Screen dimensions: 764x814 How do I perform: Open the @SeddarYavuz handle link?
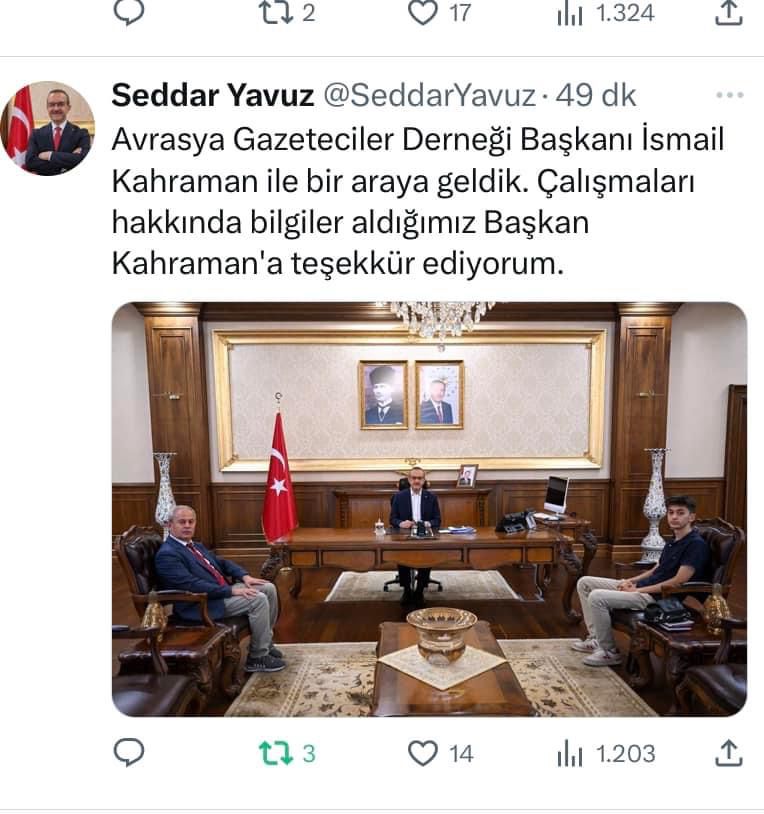coord(430,96)
